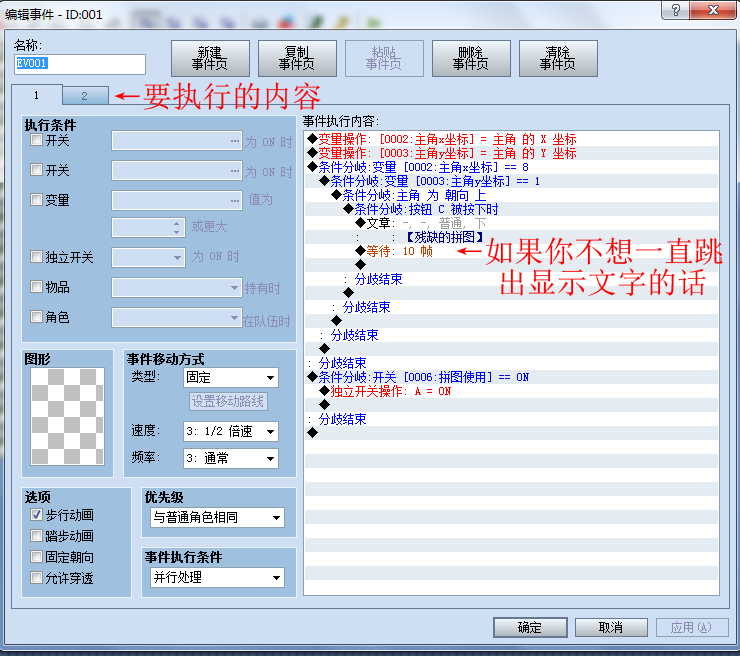Select event page tab 1

[x=36, y=95]
